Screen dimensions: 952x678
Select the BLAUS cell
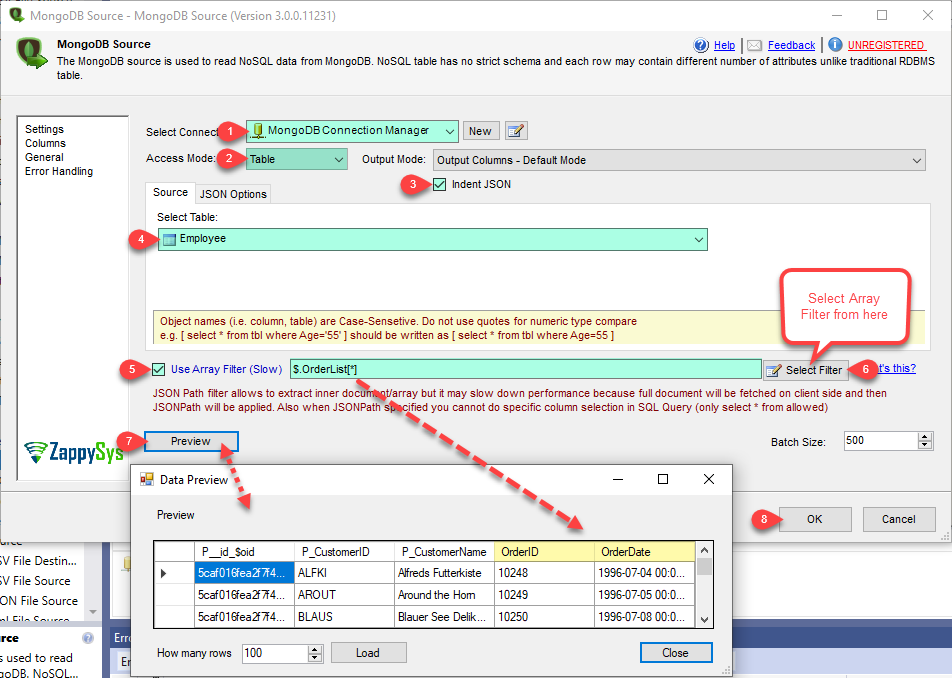(344, 617)
